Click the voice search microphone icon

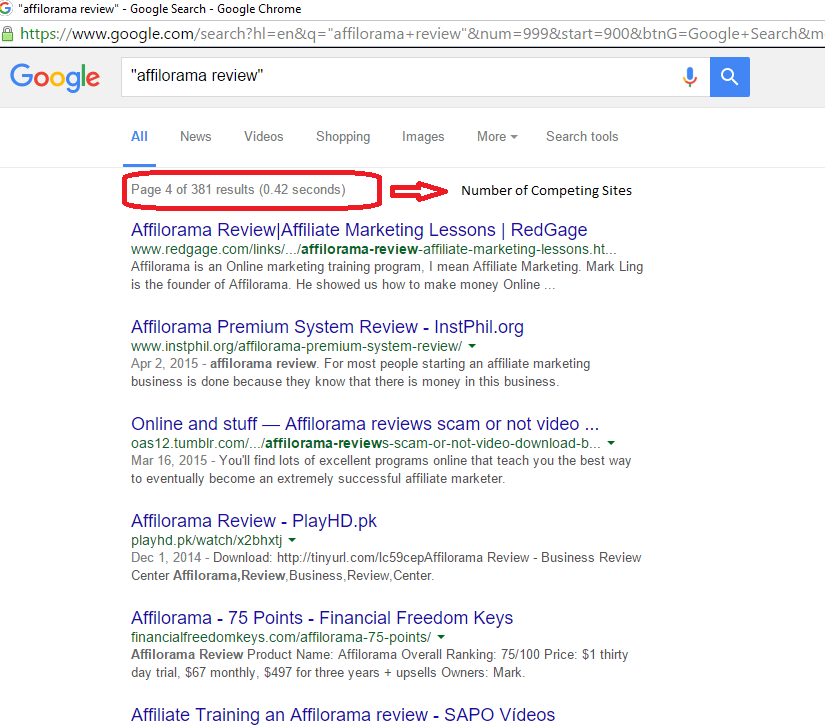pyautogui.click(x=689, y=77)
